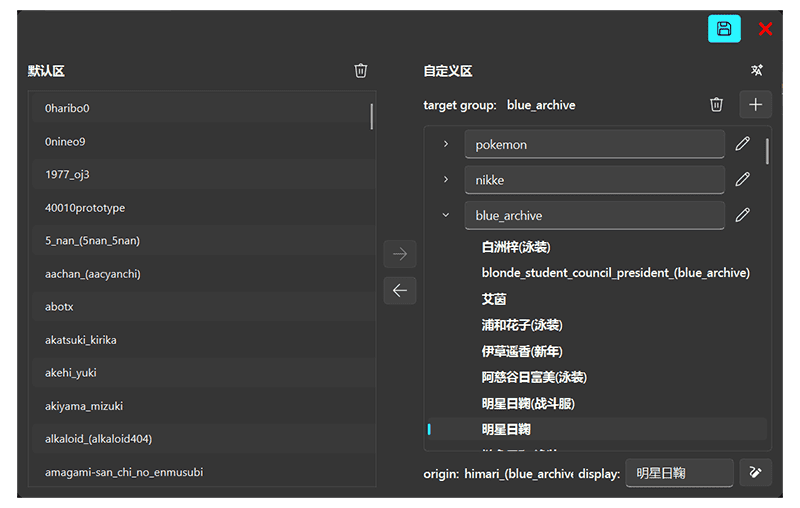
Task: Click the cyan save icon
Action: click(724, 29)
